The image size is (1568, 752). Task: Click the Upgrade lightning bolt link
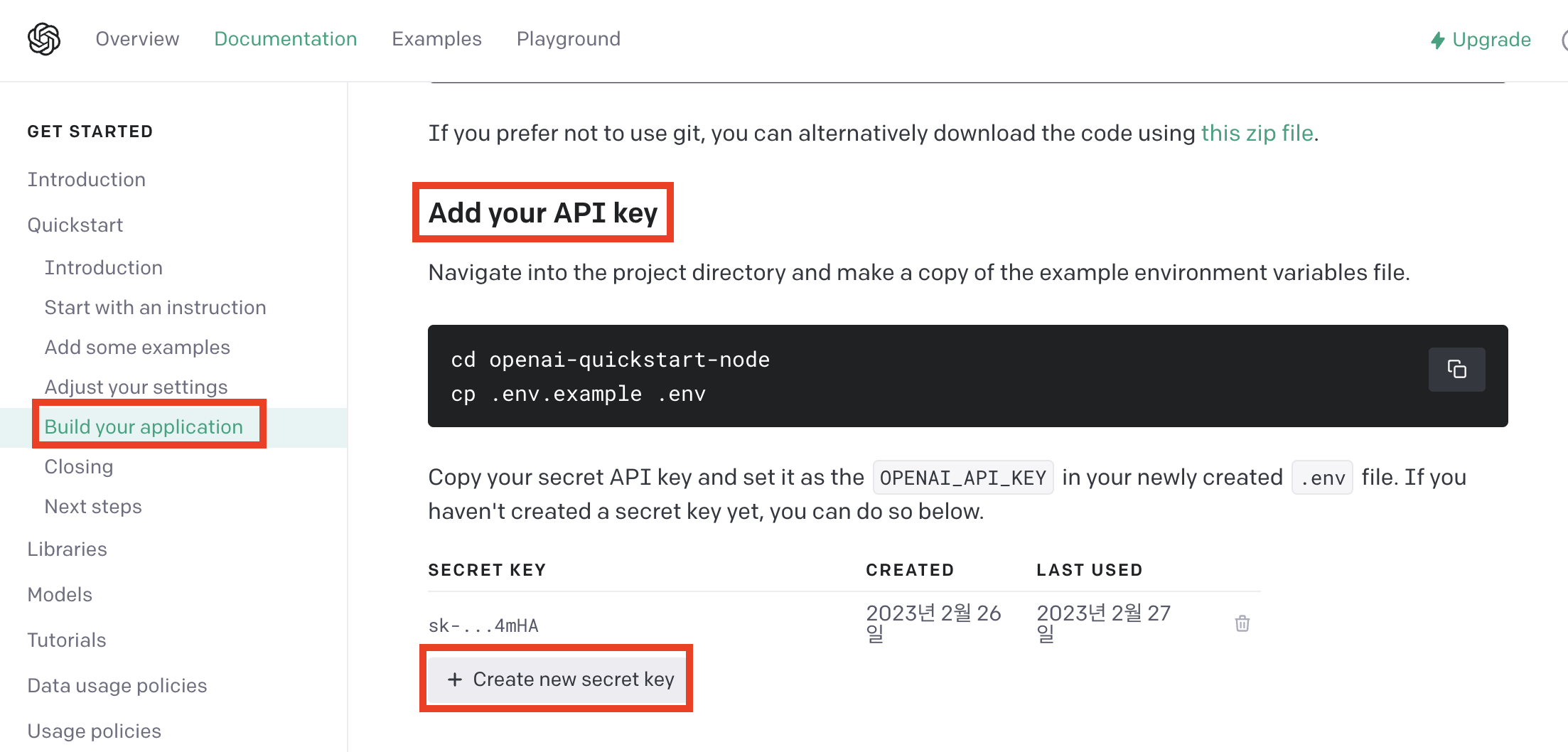(x=1481, y=40)
